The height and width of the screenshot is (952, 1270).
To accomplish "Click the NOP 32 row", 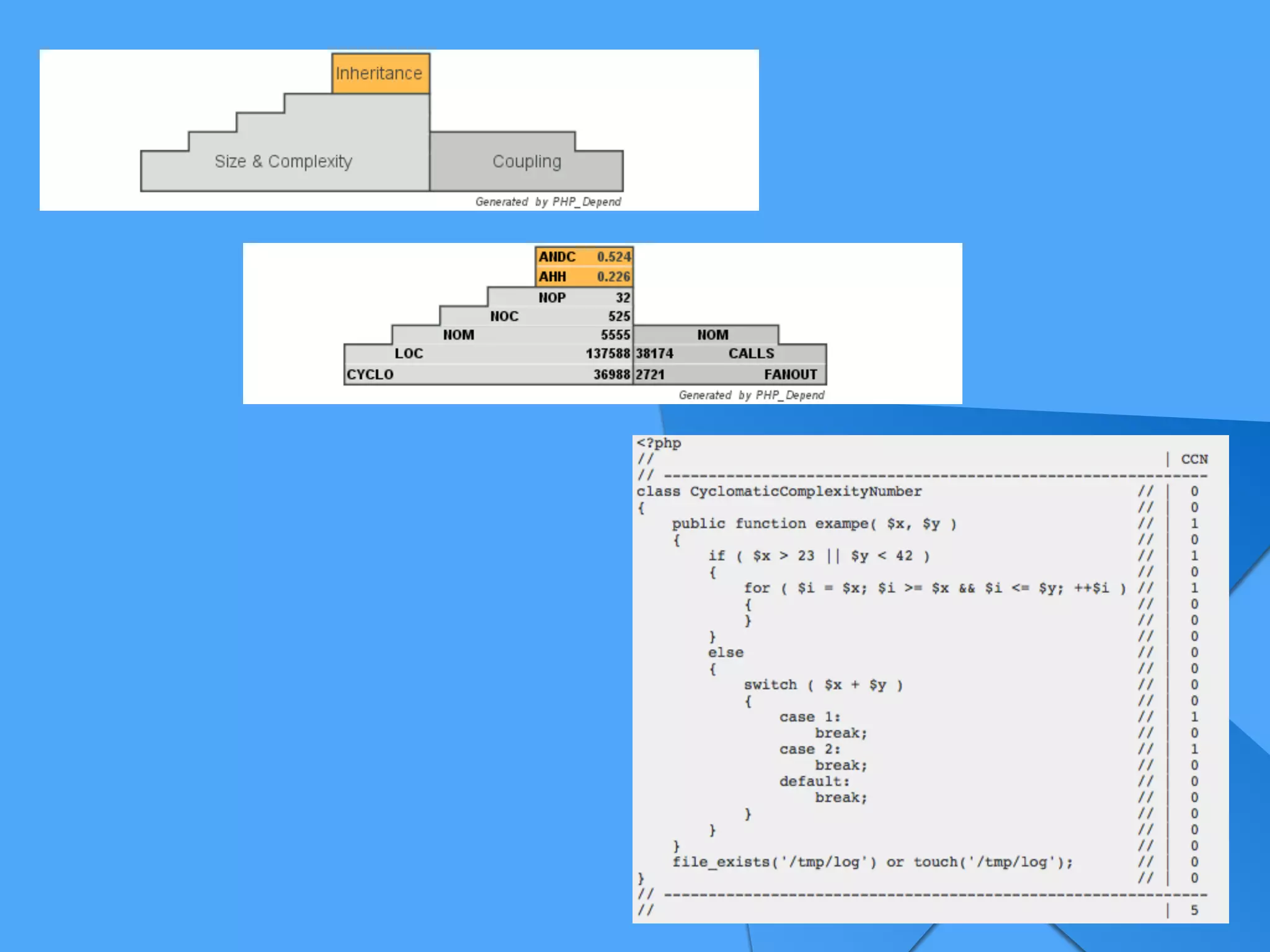I will click(x=583, y=297).
